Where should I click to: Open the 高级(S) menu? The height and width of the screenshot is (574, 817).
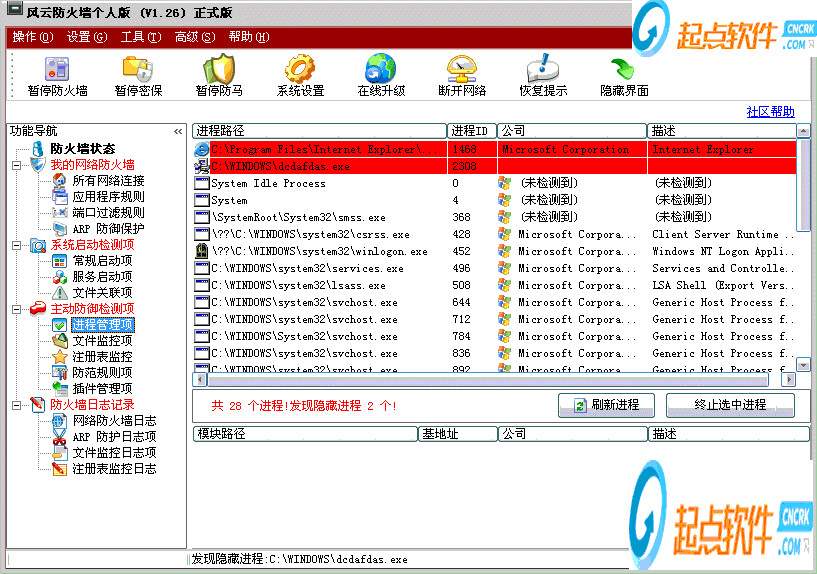[x=195, y=37]
